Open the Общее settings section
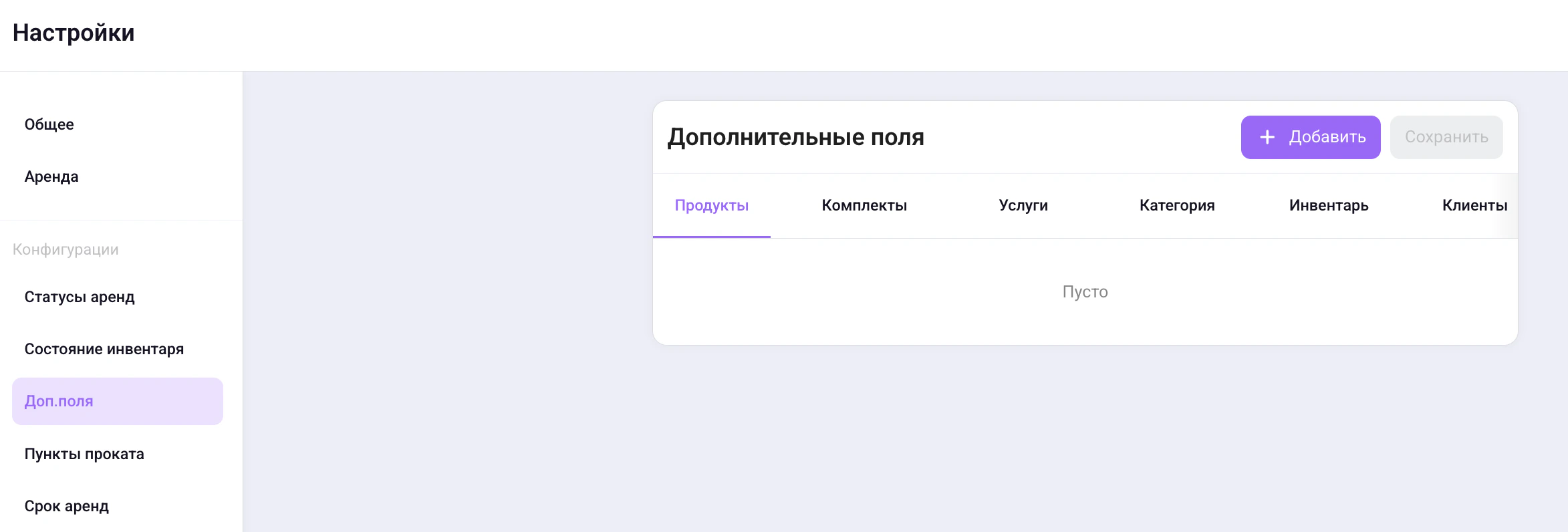 point(49,124)
